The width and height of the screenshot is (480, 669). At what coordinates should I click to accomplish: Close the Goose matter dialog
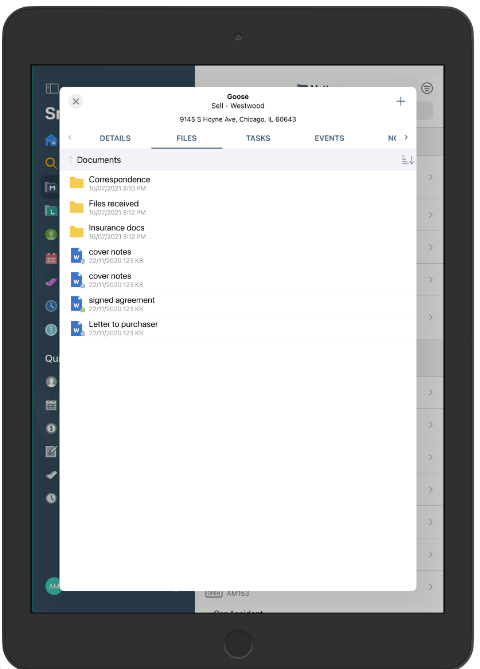click(x=76, y=102)
